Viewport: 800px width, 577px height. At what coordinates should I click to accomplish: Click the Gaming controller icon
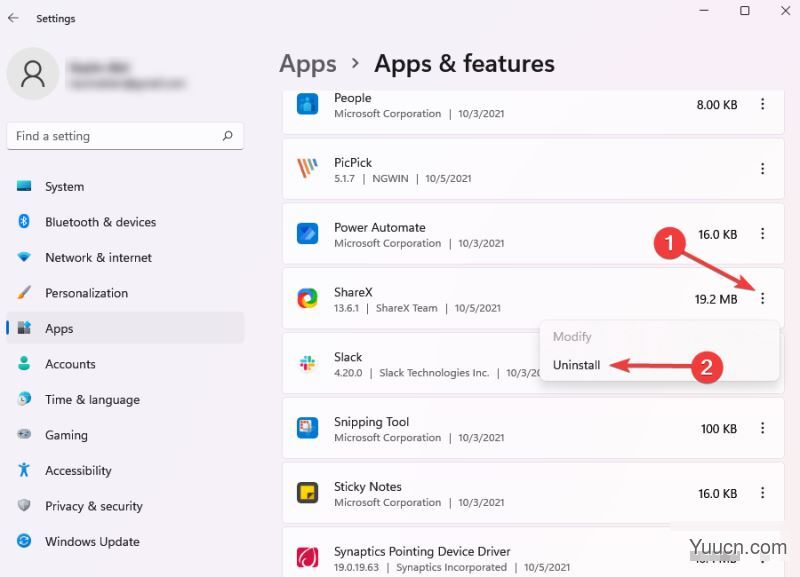[x=24, y=434]
